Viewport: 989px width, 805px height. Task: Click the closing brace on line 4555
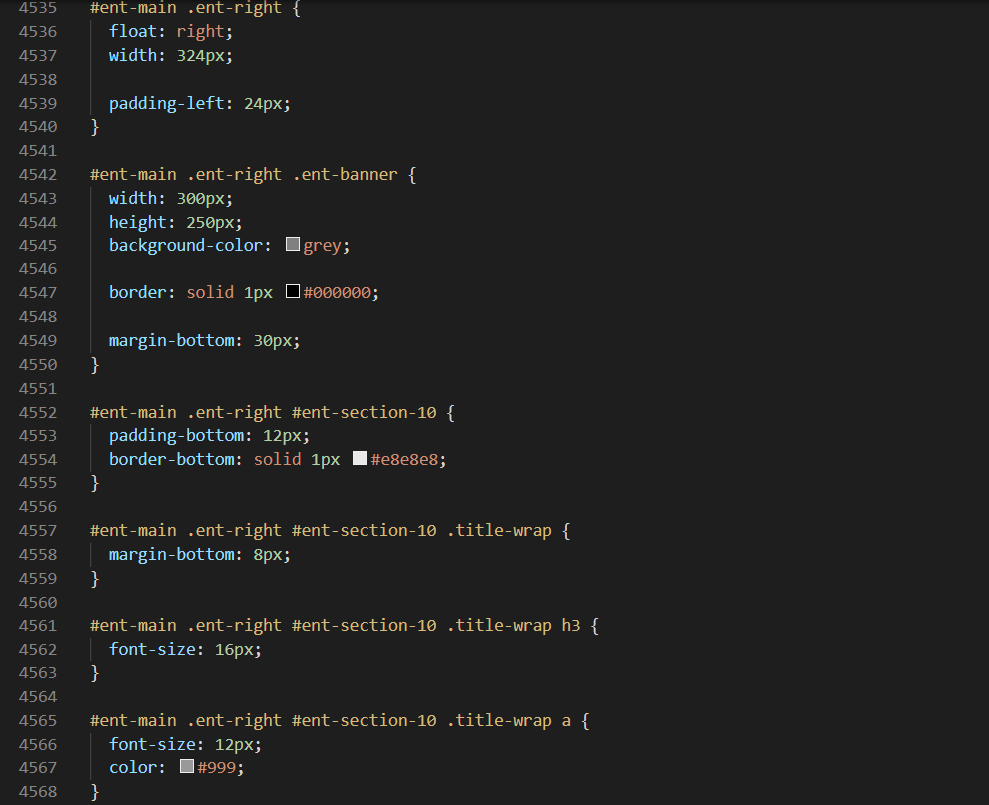click(95, 483)
